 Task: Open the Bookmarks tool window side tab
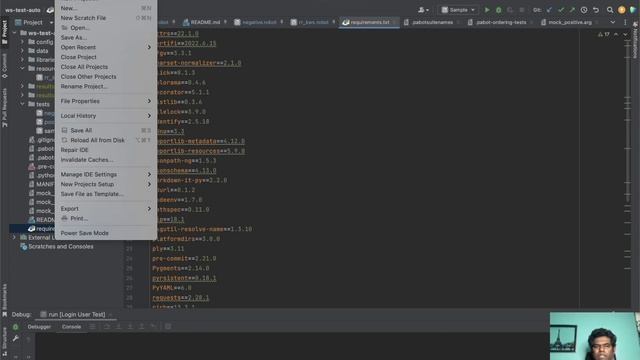click(4, 300)
